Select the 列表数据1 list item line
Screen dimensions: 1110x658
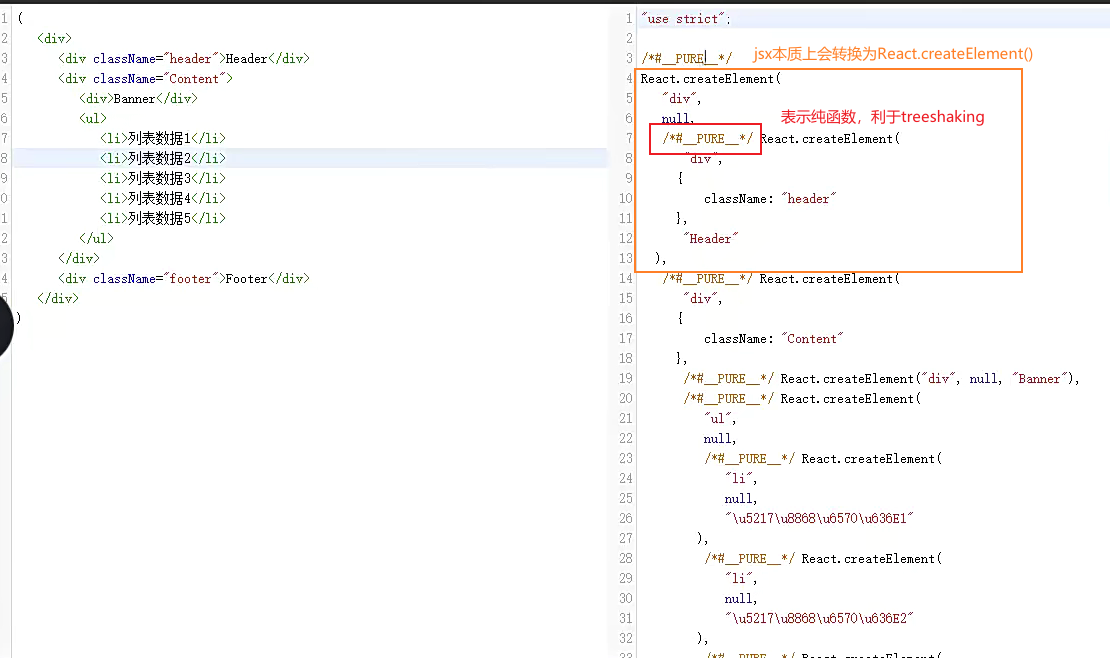click(163, 138)
